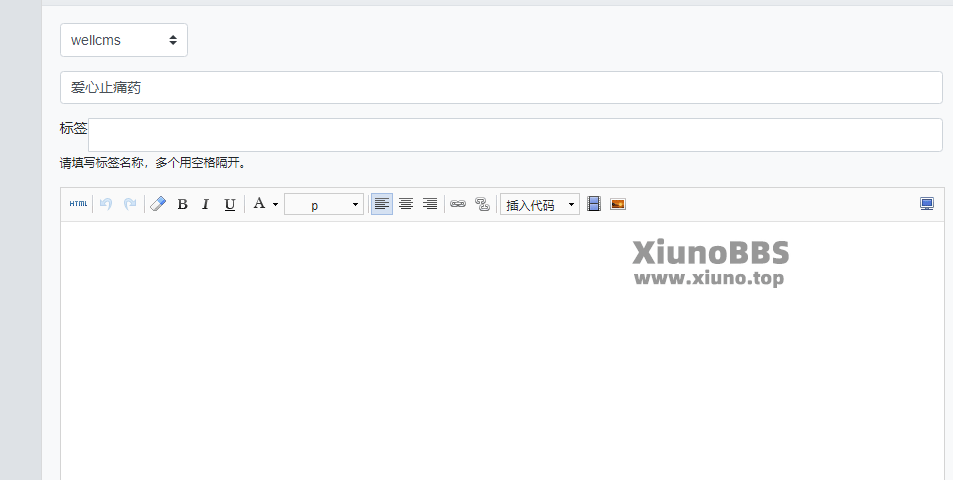Insert a hyperlink with the link icon

(458, 204)
